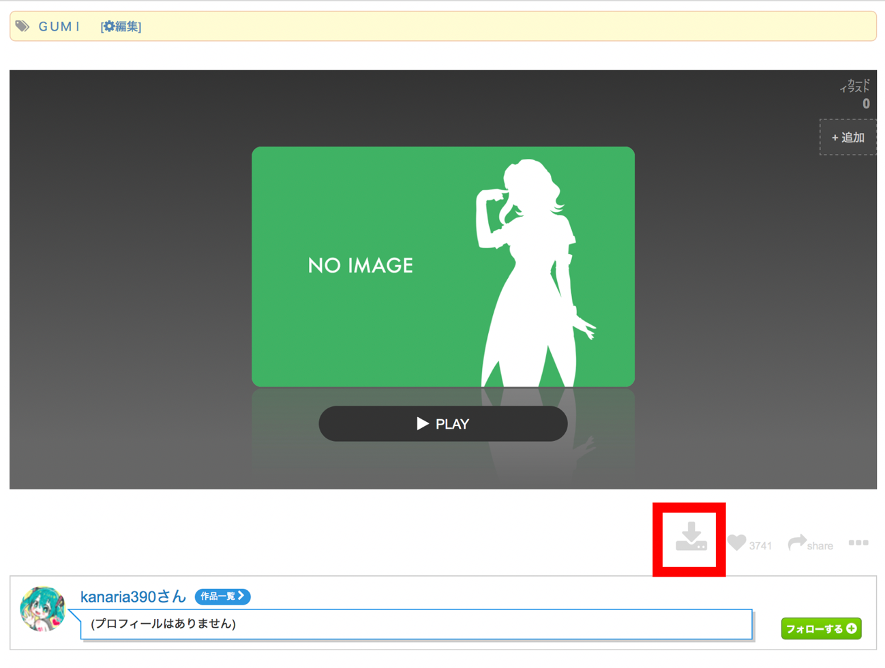Viewport: 885px width, 668px height.
Task: Click the カードイラスト counter label
Action: [x=856, y=86]
